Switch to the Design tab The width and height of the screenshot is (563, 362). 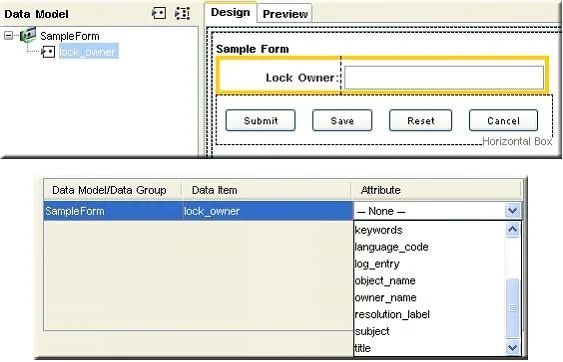tap(231, 12)
